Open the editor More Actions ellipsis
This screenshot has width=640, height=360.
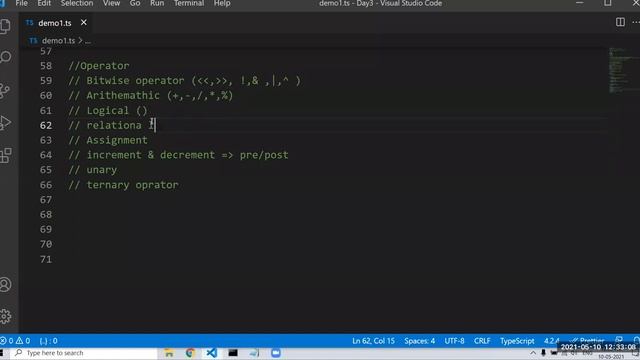636,22
